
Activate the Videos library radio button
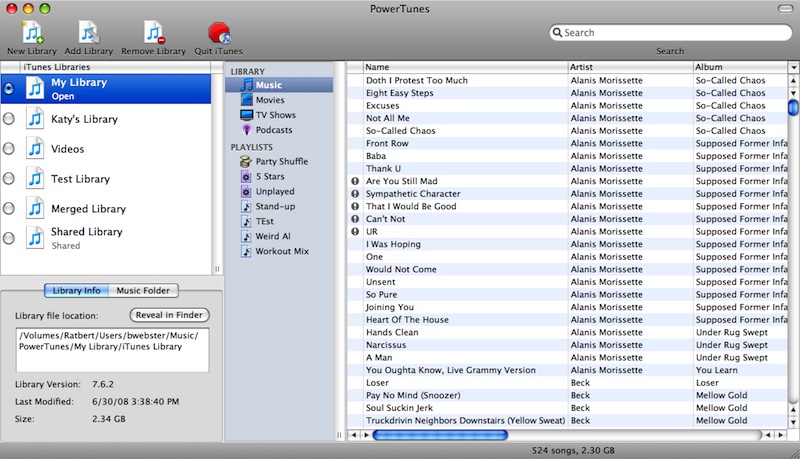[x=9, y=149]
